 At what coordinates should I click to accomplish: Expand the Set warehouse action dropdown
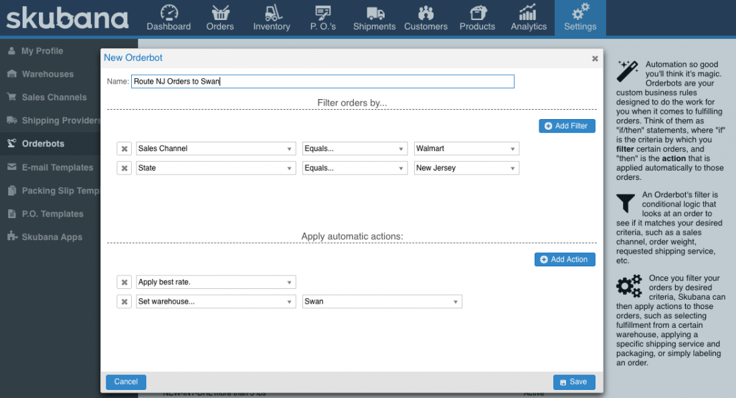pos(216,301)
